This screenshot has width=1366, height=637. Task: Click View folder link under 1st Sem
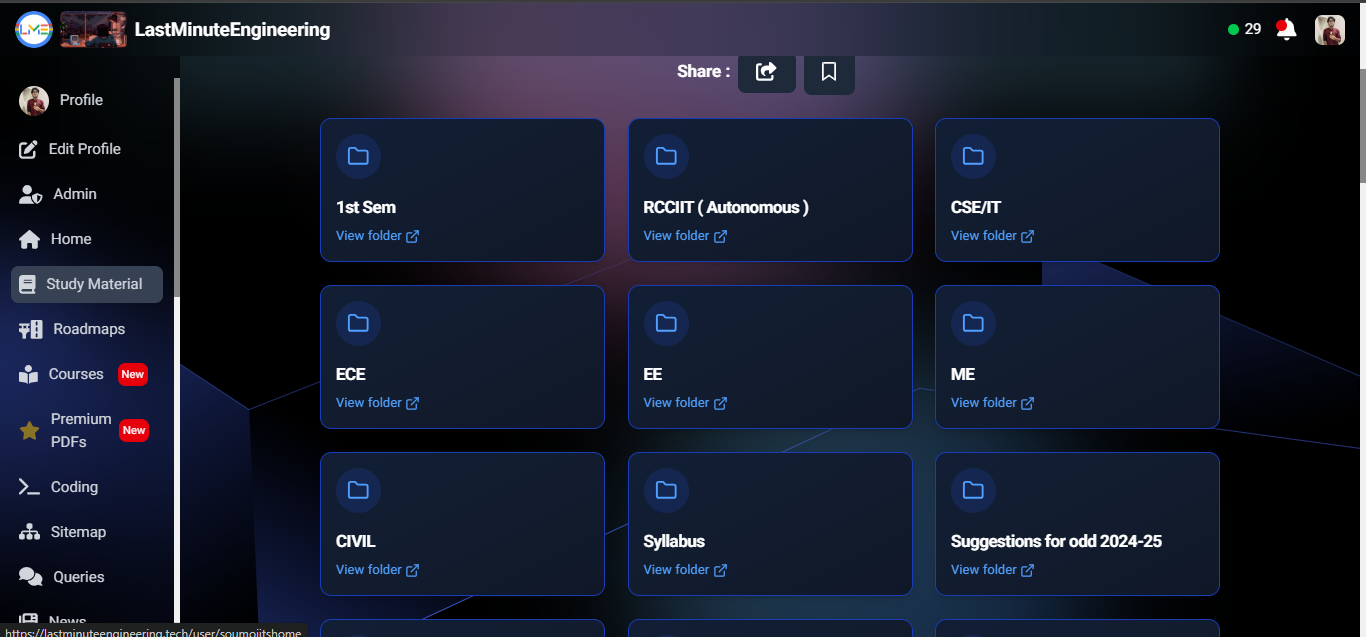[x=377, y=236]
